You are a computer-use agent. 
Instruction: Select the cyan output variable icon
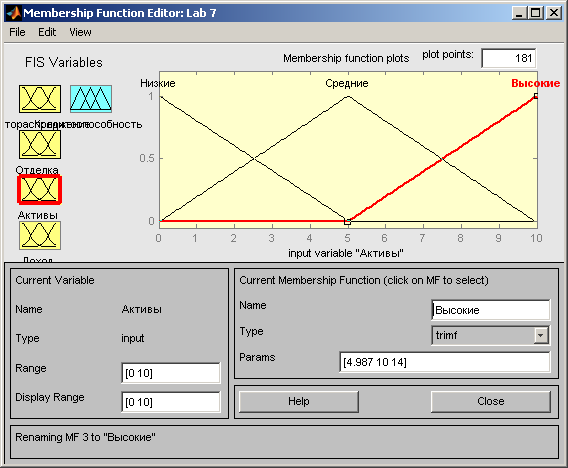91,99
